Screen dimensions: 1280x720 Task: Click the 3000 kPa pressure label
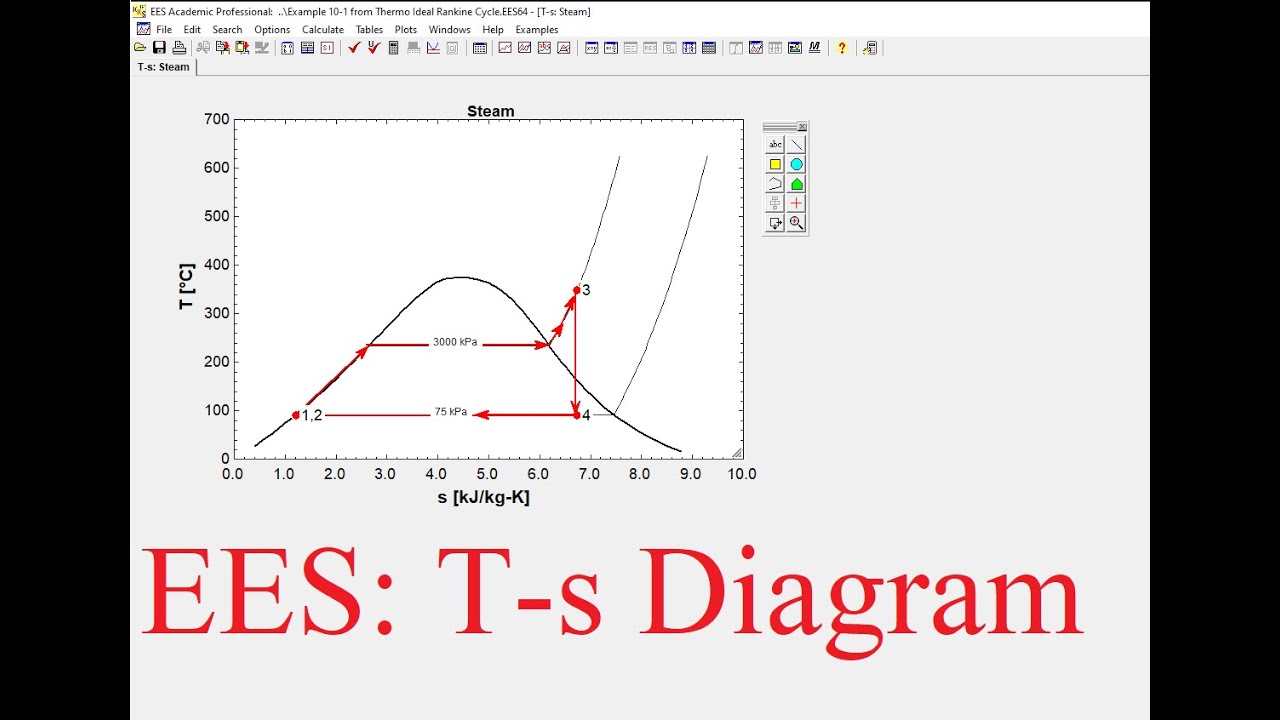(x=455, y=342)
